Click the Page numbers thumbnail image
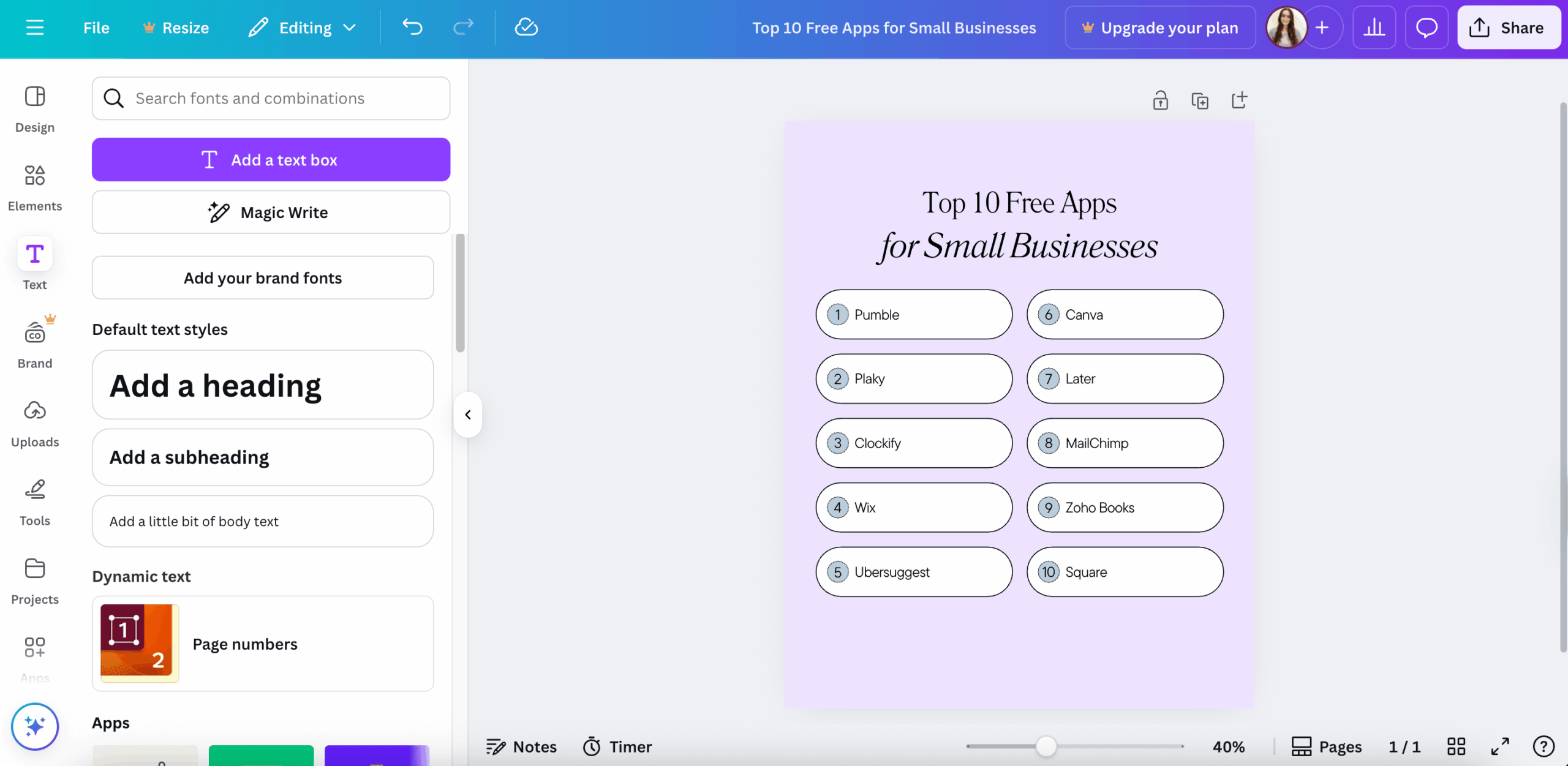Screen dimensions: 1568x766 click(140, 644)
